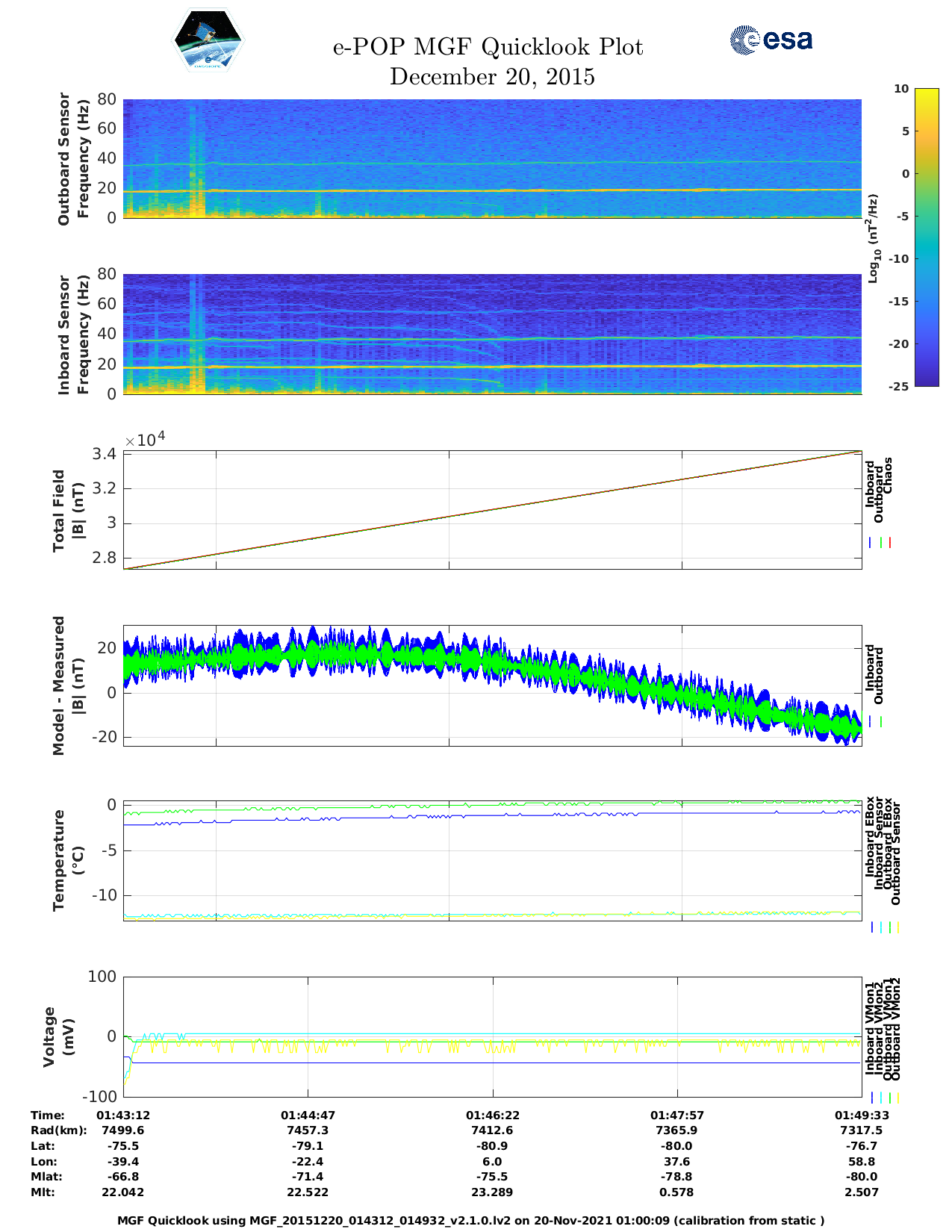Click the CASSIOPE hexagon satellite logo

tap(208, 40)
